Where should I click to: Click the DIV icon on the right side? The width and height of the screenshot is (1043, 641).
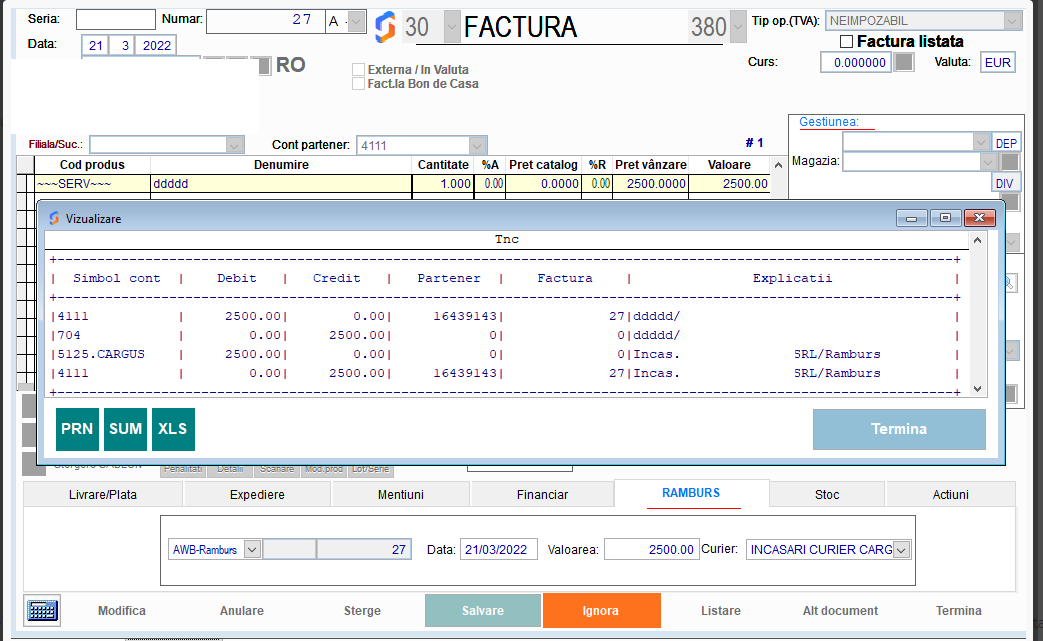(1005, 182)
